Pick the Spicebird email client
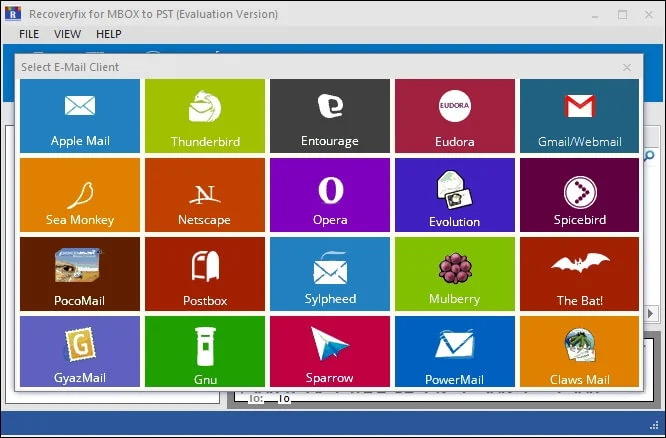Screen dimensions: 666x438 tap(579, 195)
